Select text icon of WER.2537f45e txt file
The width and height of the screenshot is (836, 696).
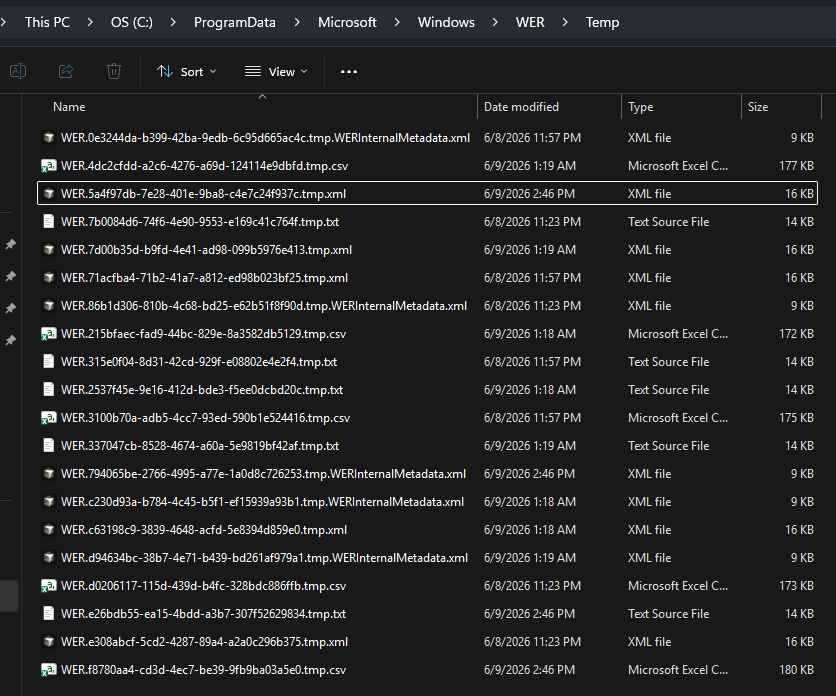(x=49, y=389)
